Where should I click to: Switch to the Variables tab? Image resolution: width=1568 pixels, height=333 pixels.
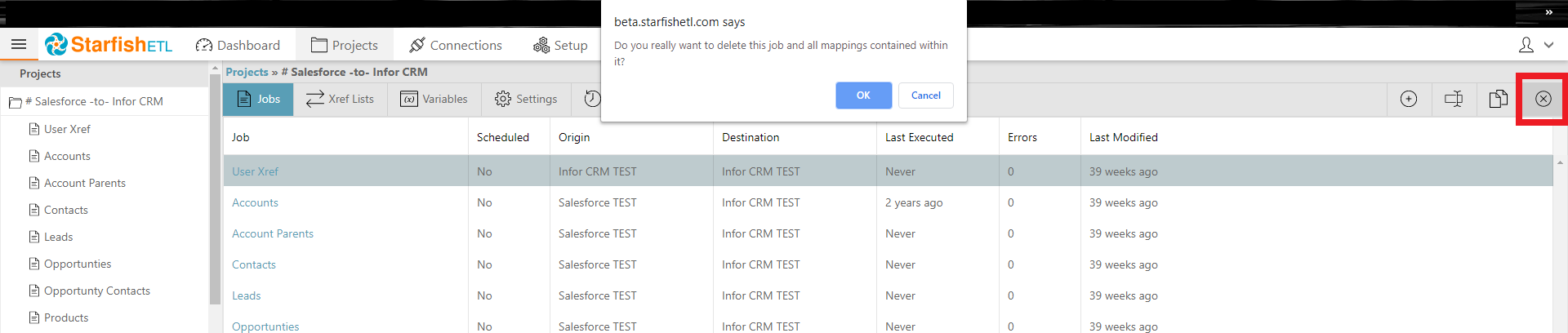pyautogui.click(x=434, y=99)
